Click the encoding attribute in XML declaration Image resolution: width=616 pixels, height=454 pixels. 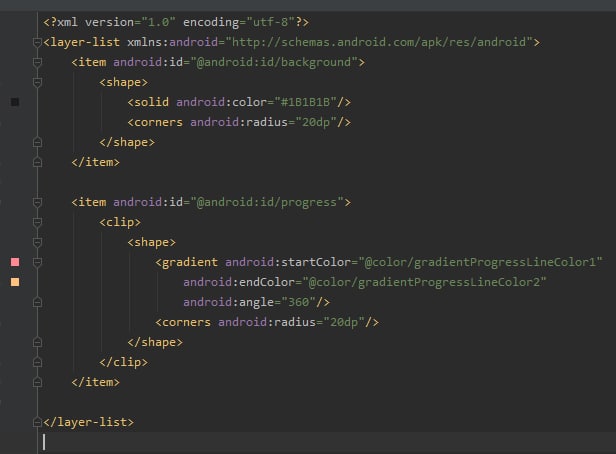[x=211, y=22]
